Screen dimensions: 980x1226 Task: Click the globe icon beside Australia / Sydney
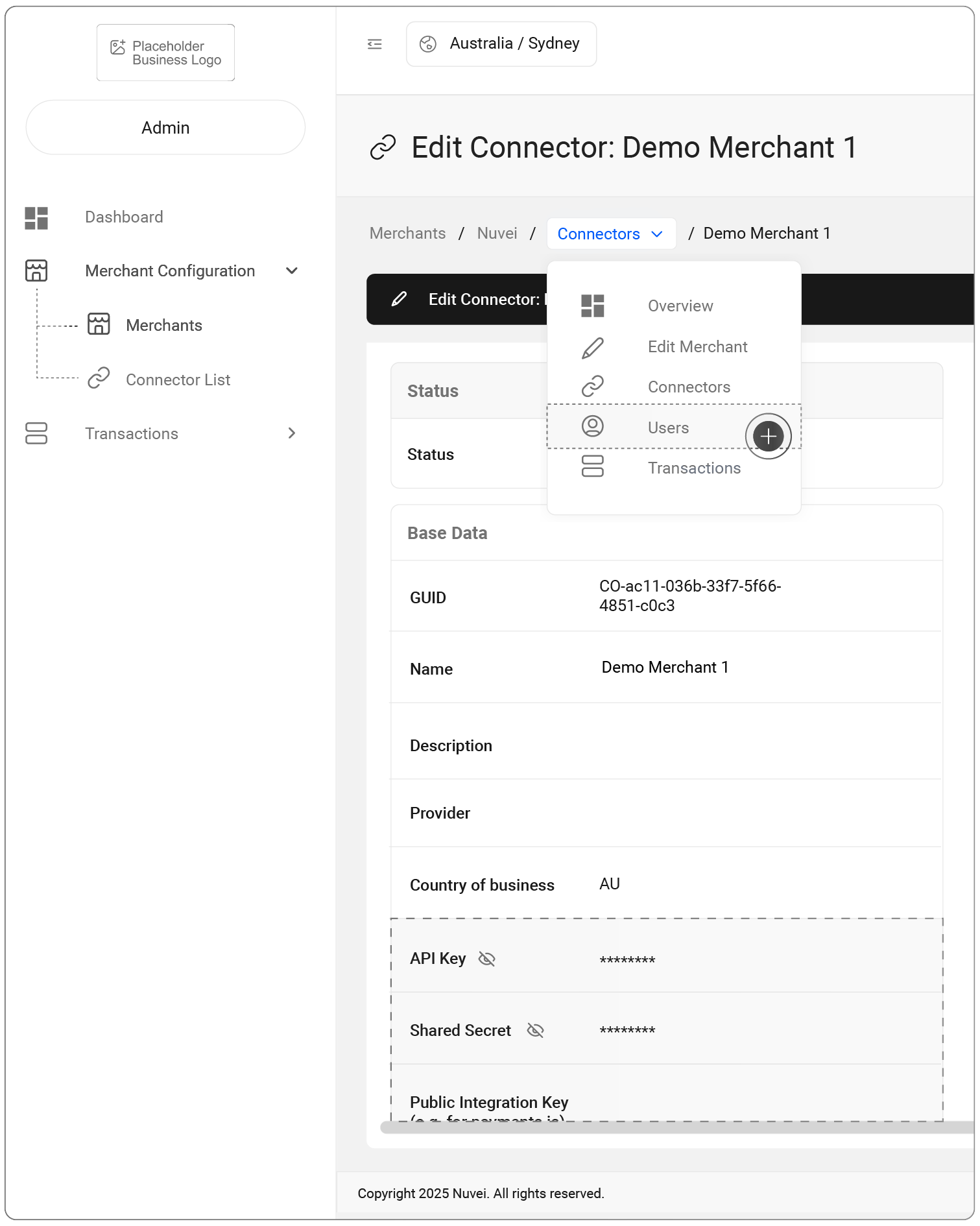pyautogui.click(x=428, y=44)
